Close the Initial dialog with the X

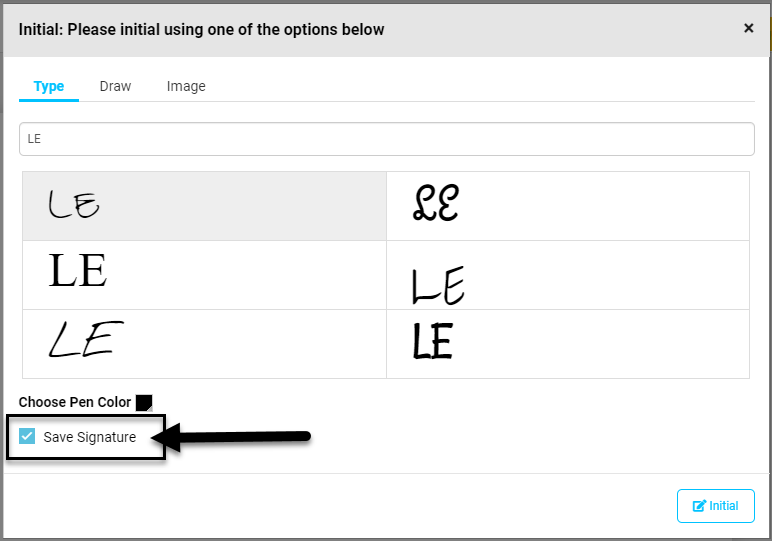pyautogui.click(x=748, y=29)
